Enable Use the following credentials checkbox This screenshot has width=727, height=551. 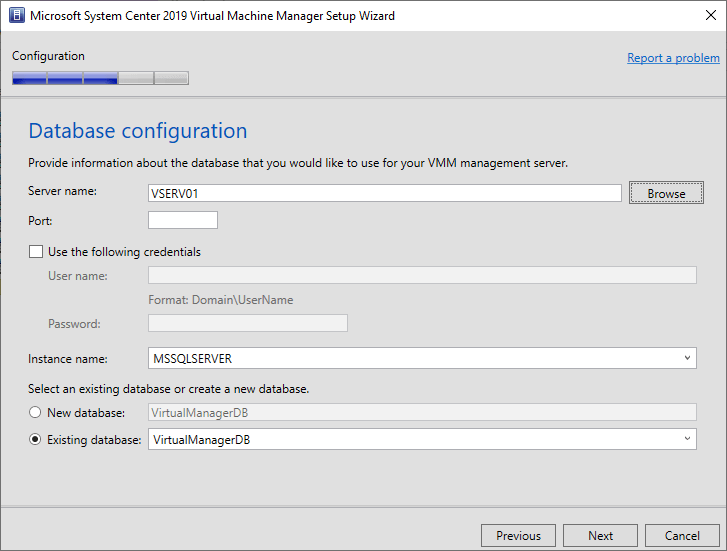click(36, 252)
